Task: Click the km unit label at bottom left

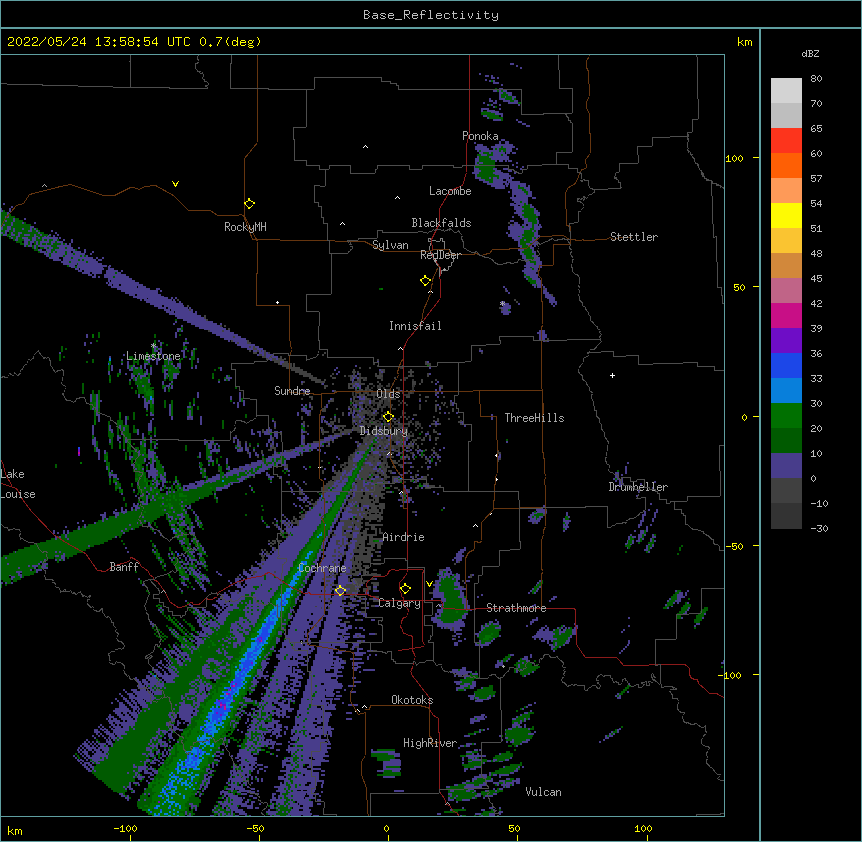Action: pyautogui.click(x=15, y=830)
